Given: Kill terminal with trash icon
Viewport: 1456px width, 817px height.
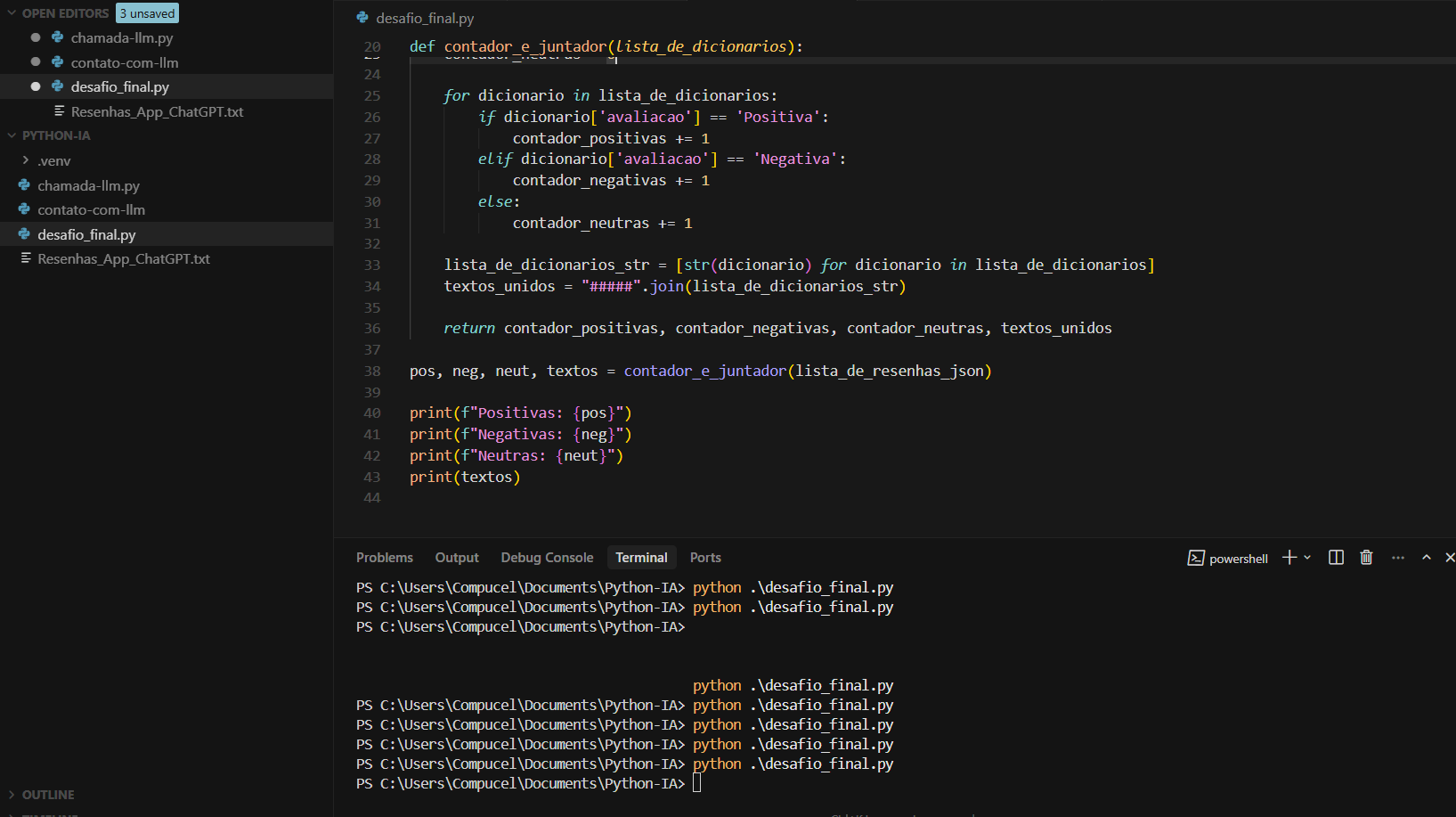Looking at the screenshot, I should point(1366,558).
